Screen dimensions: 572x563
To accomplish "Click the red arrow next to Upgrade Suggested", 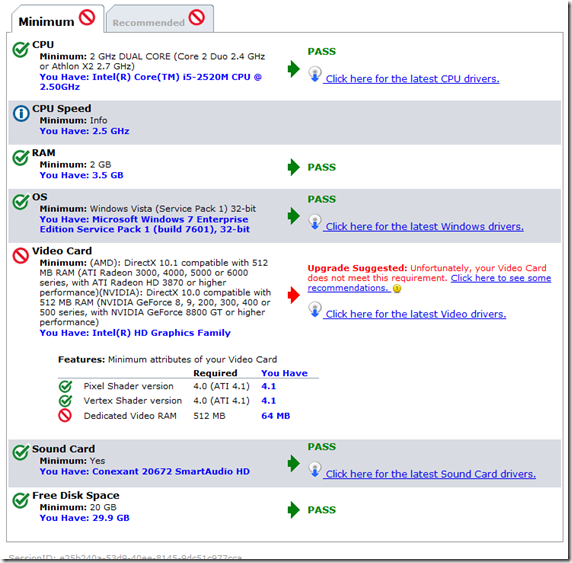I will [x=294, y=295].
